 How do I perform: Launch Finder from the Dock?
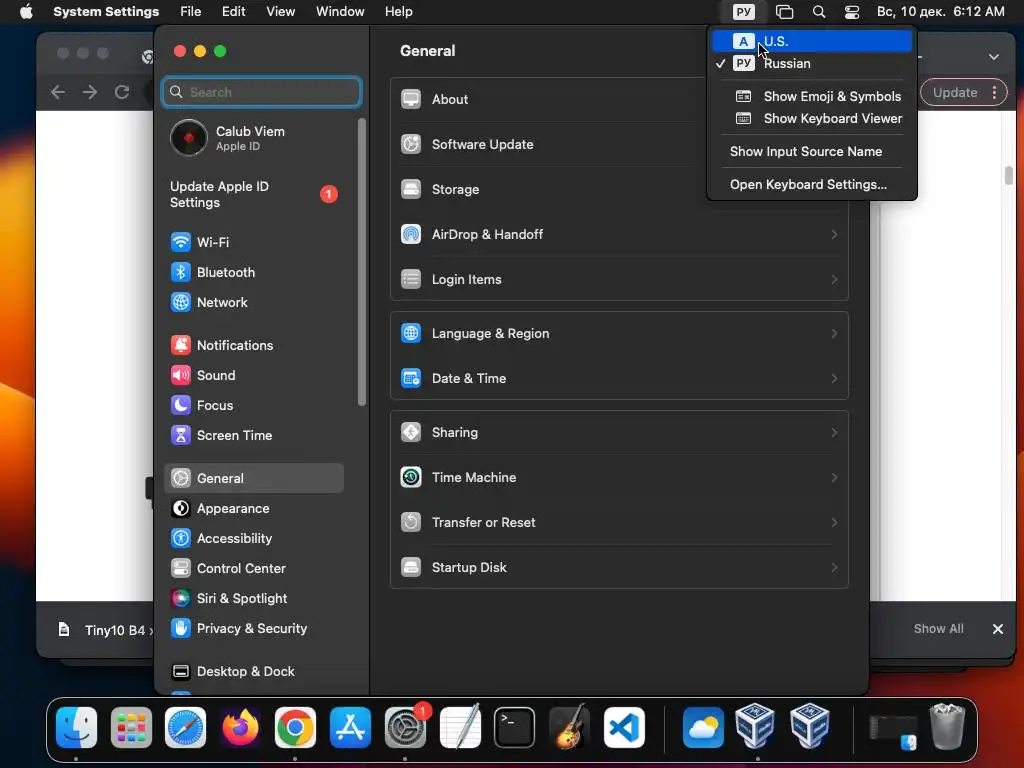pyautogui.click(x=76, y=728)
